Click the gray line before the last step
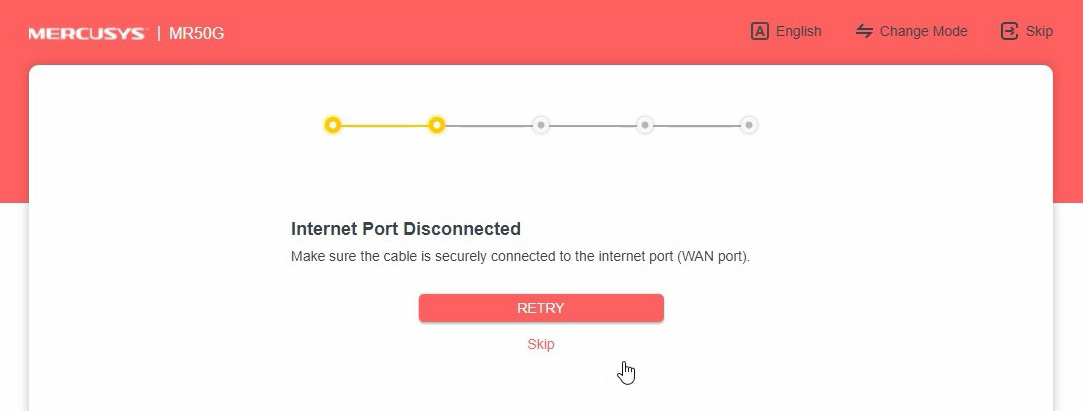The height and width of the screenshot is (411, 1083). [x=696, y=126]
